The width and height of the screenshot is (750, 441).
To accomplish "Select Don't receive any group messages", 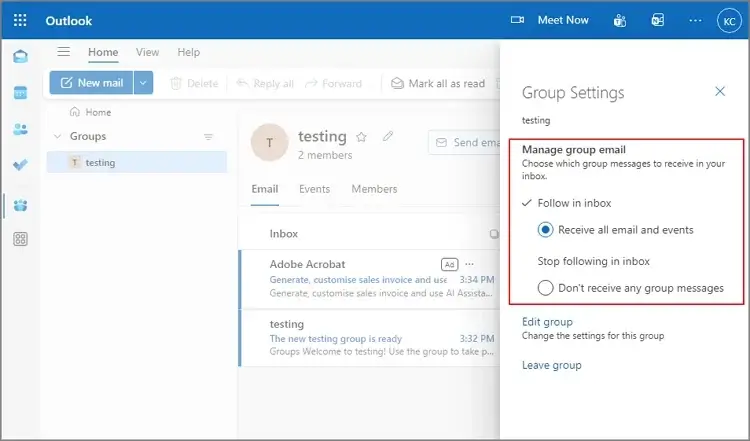I will [545, 288].
